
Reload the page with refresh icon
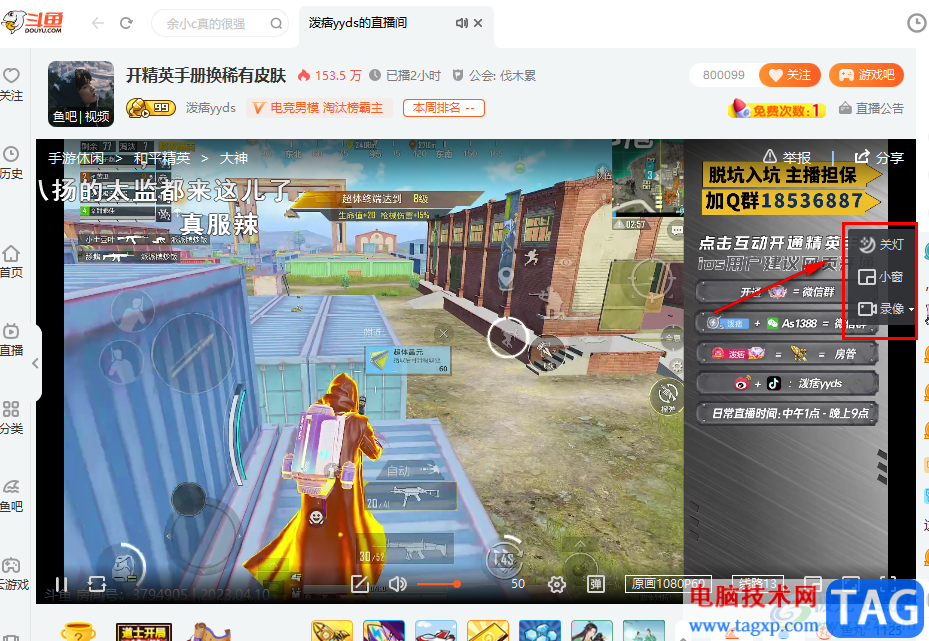pos(126,23)
